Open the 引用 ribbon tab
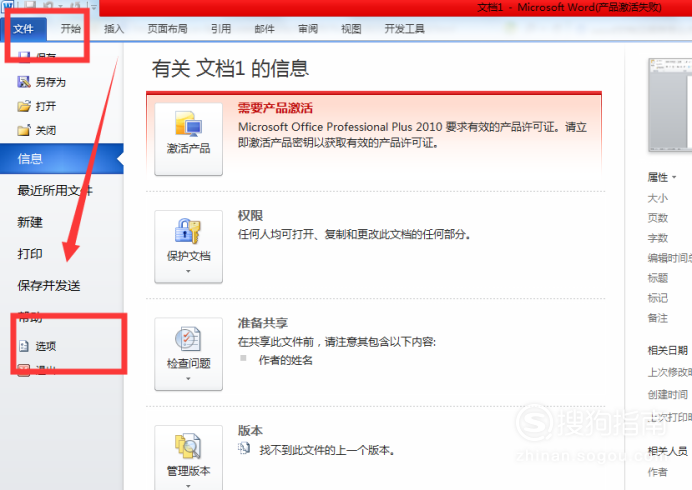The height and width of the screenshot is (490, 692). click(x=221, y=29)
